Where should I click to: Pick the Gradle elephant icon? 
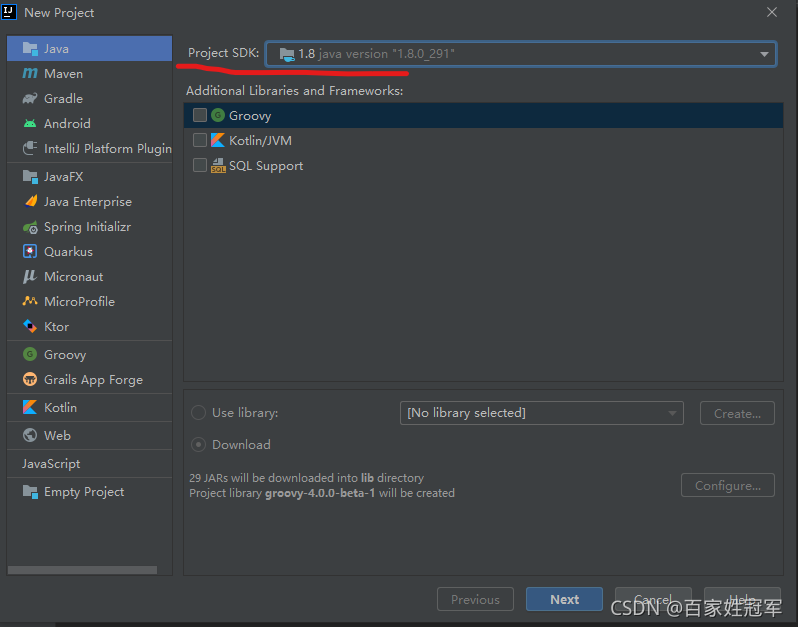click(x=30, y=99)
